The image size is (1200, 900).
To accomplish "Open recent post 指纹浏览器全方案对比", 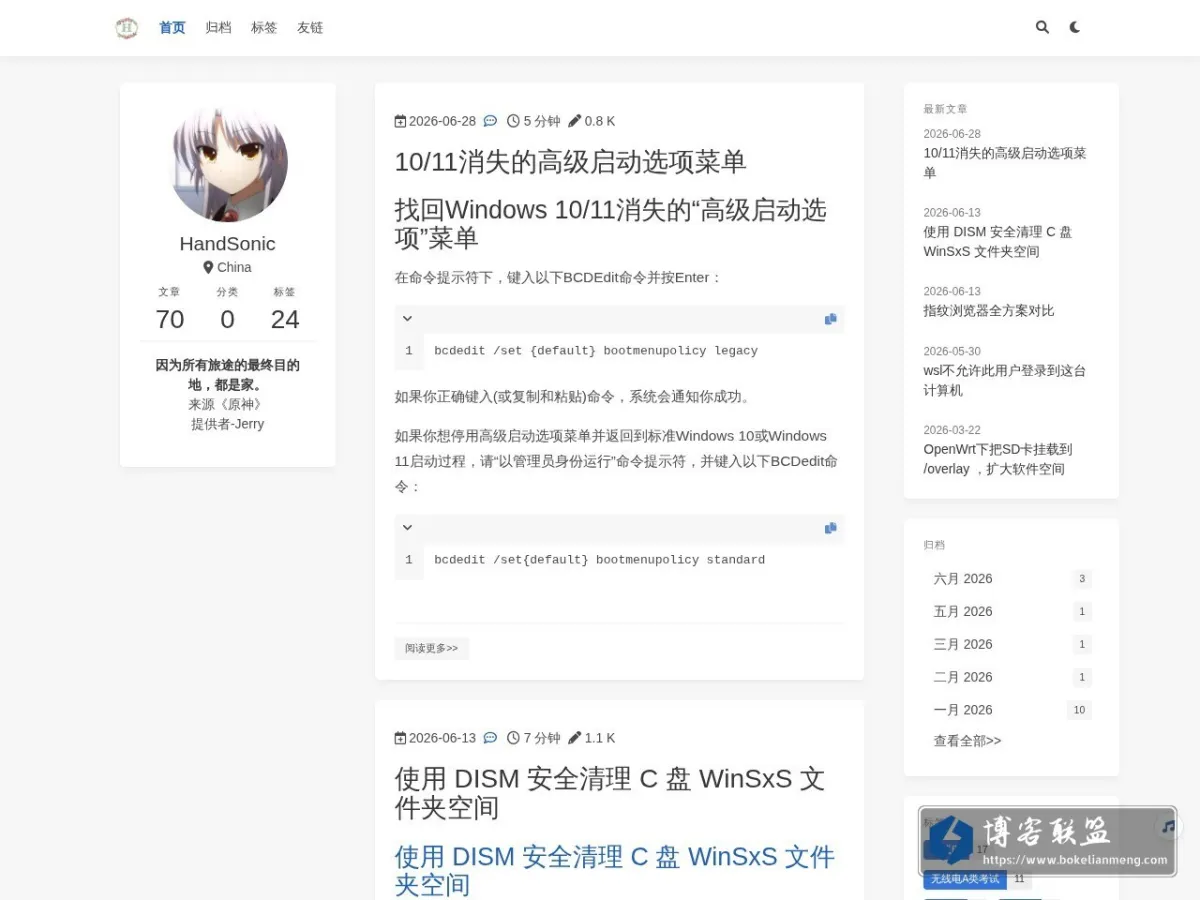I will coord(988,311).
